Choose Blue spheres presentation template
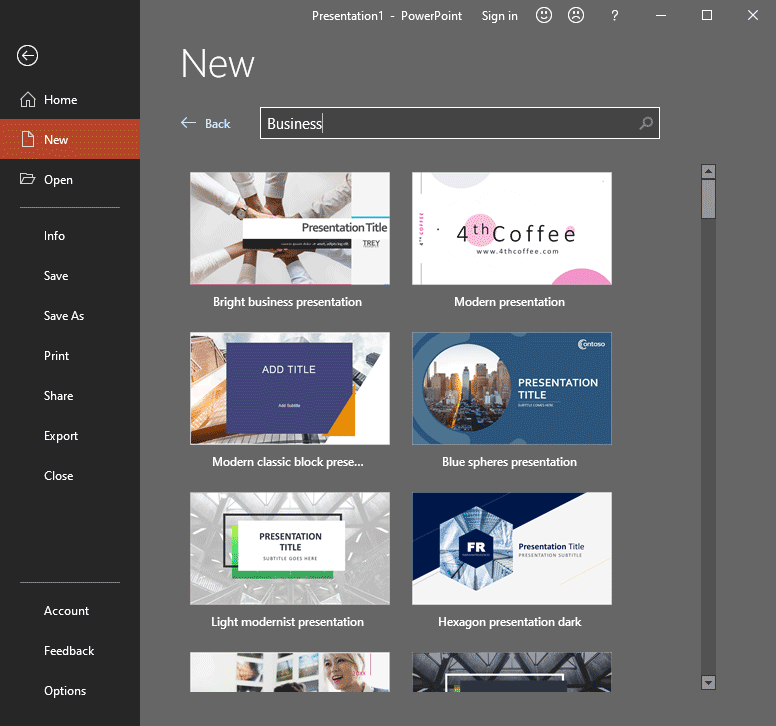The height and width of the screenshot is (726, 776). coord(512,389)
